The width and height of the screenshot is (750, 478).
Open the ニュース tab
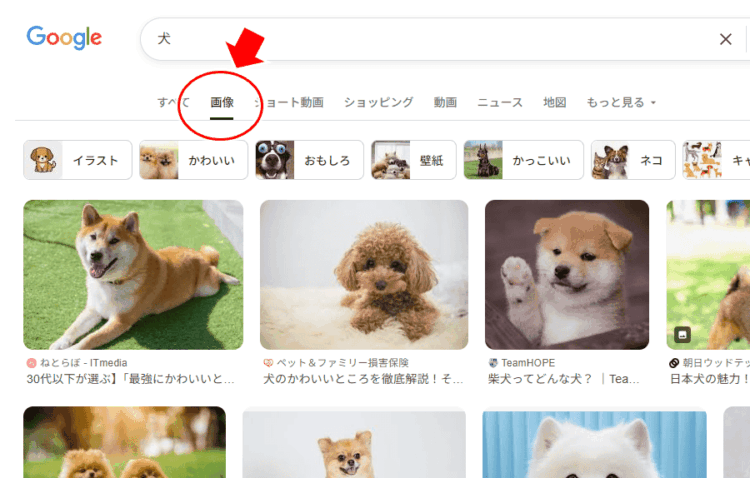(500, 102)
